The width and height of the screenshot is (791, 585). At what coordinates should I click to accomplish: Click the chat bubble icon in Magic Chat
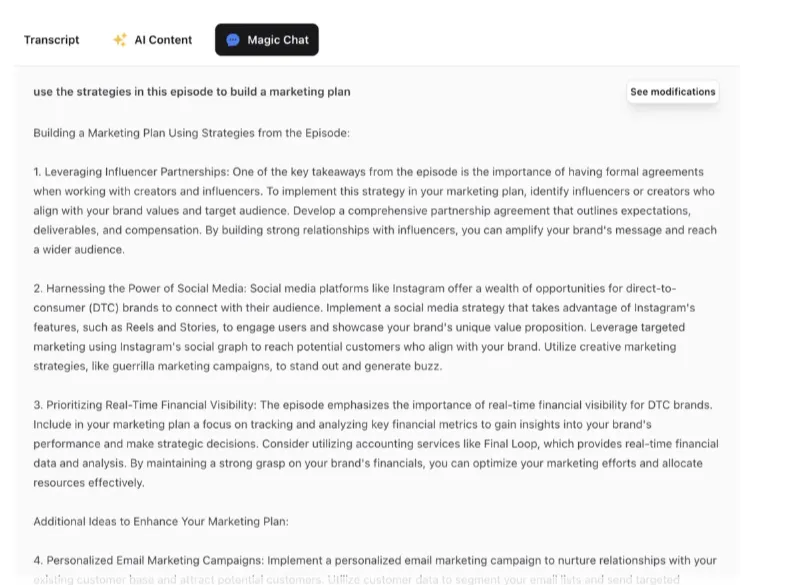tap(233, 40)
